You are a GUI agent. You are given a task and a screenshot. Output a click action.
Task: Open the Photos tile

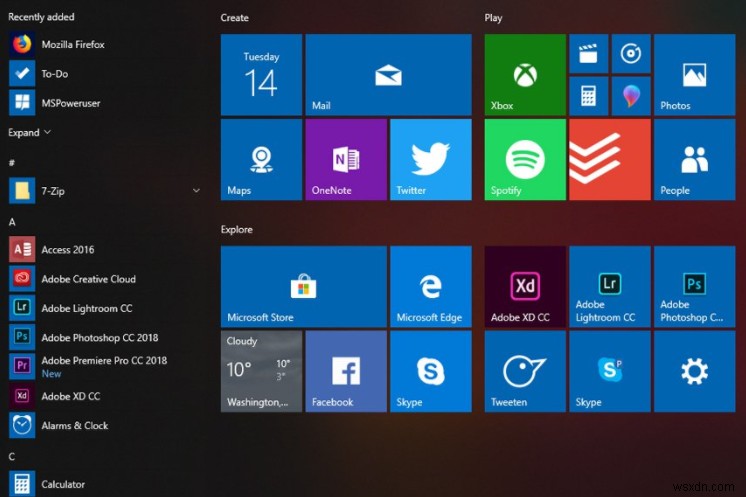[x=695, y=75]
